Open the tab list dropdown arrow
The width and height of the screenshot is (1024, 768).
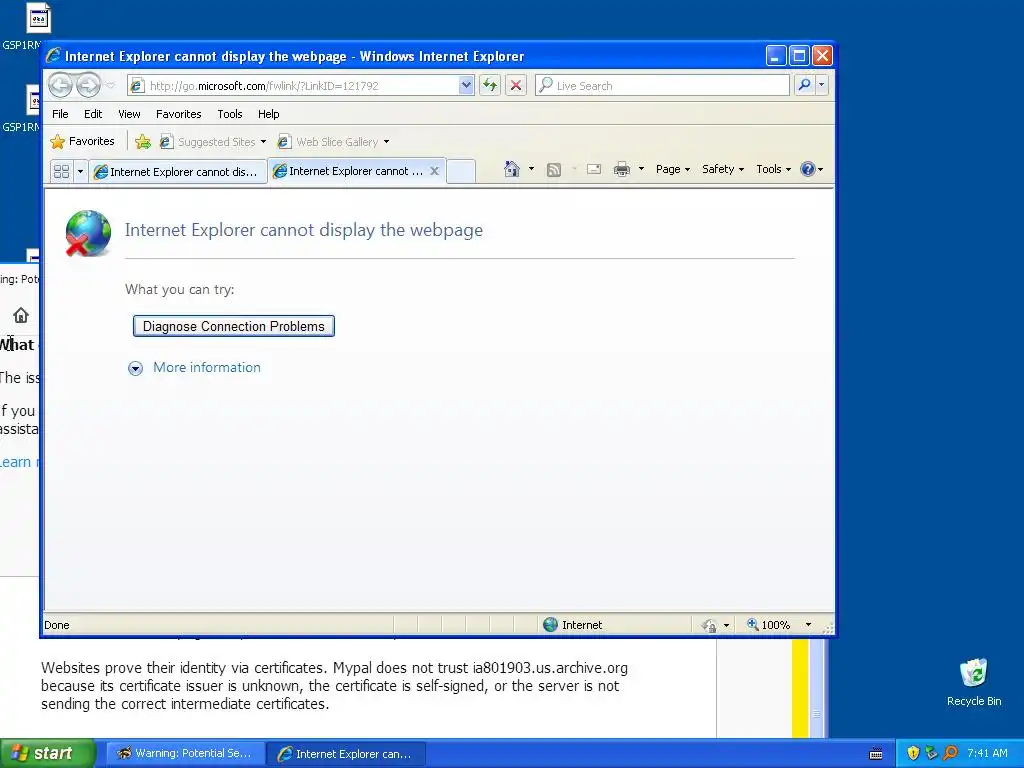(x=80, y=172)
